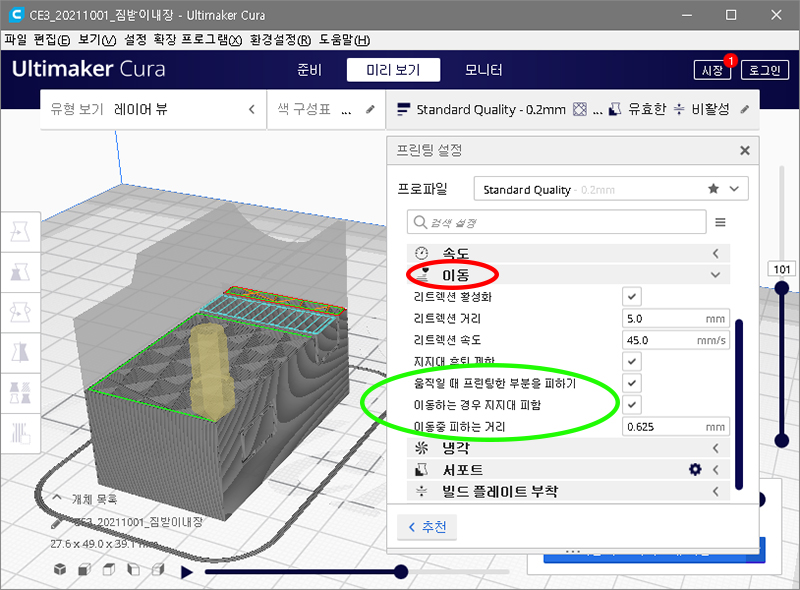Edit color scheme with pencil icon

pos(370,109)
